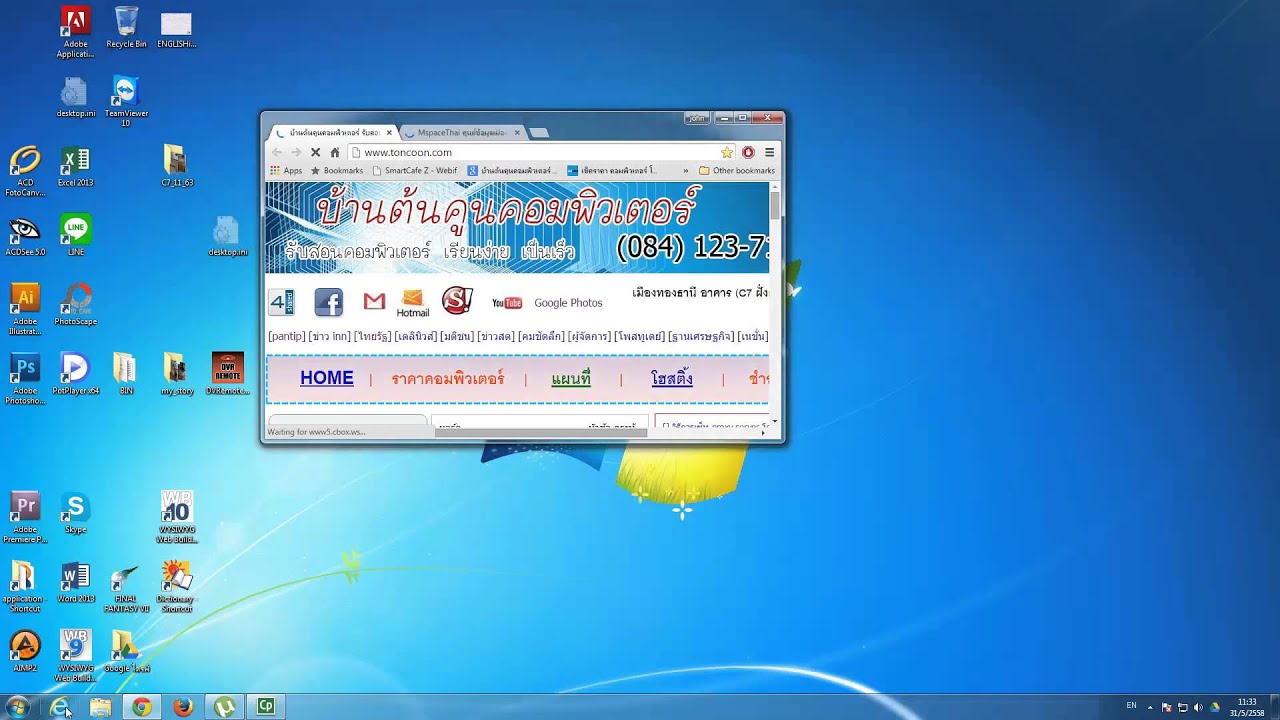This screenshot has height=720, width=1280.
Task: Open the Chrome hamburger menu
Action: pyautogui.click(x=769, y=152)
